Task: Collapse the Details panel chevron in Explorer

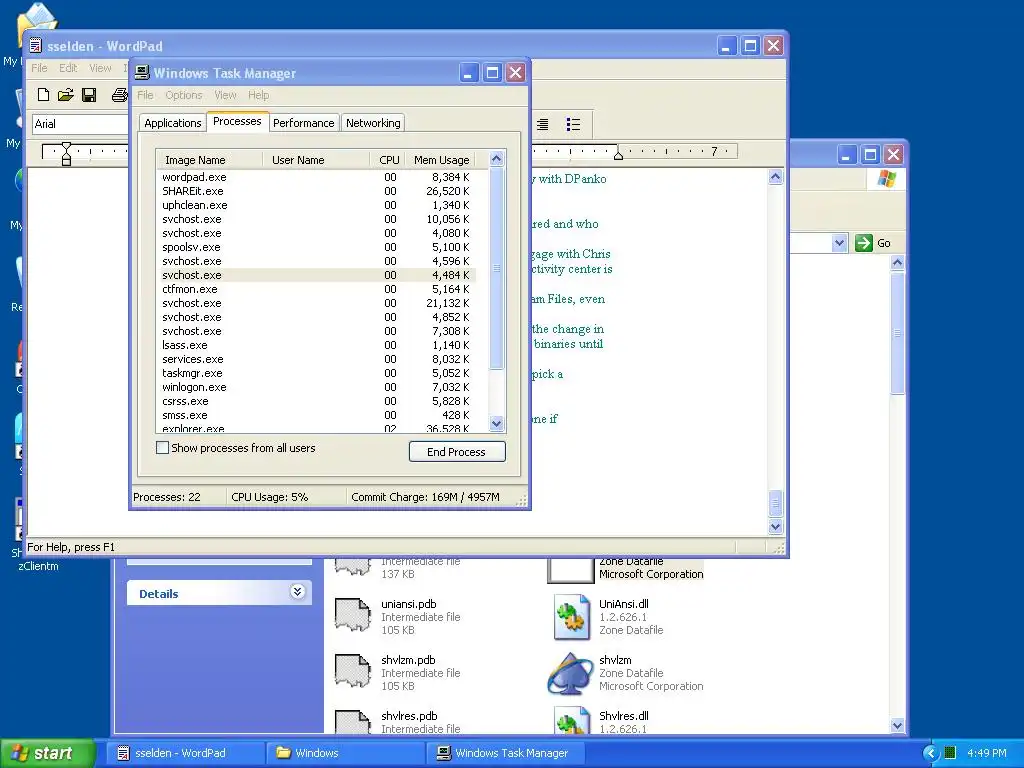Action: [x=297, y=592]
